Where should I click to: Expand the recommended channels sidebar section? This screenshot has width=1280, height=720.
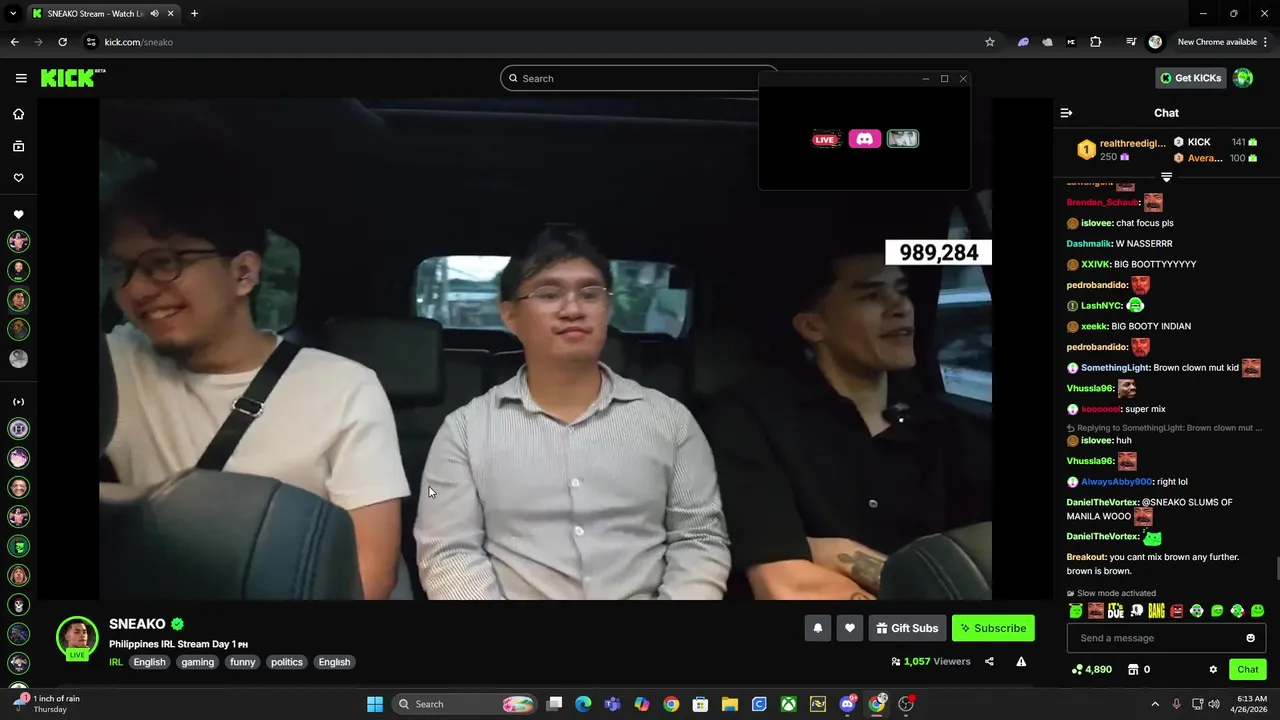(x=18, y=402)
